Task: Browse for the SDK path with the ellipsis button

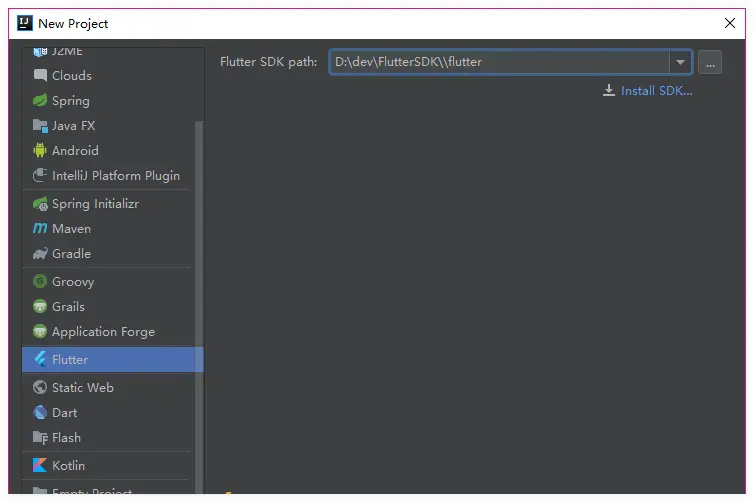Action: 710,62
